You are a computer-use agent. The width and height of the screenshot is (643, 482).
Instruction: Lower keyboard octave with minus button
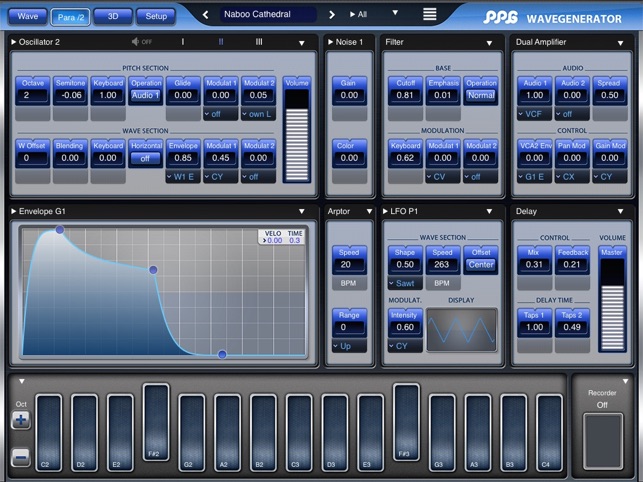pyautogui.click(x=21, y=457)
